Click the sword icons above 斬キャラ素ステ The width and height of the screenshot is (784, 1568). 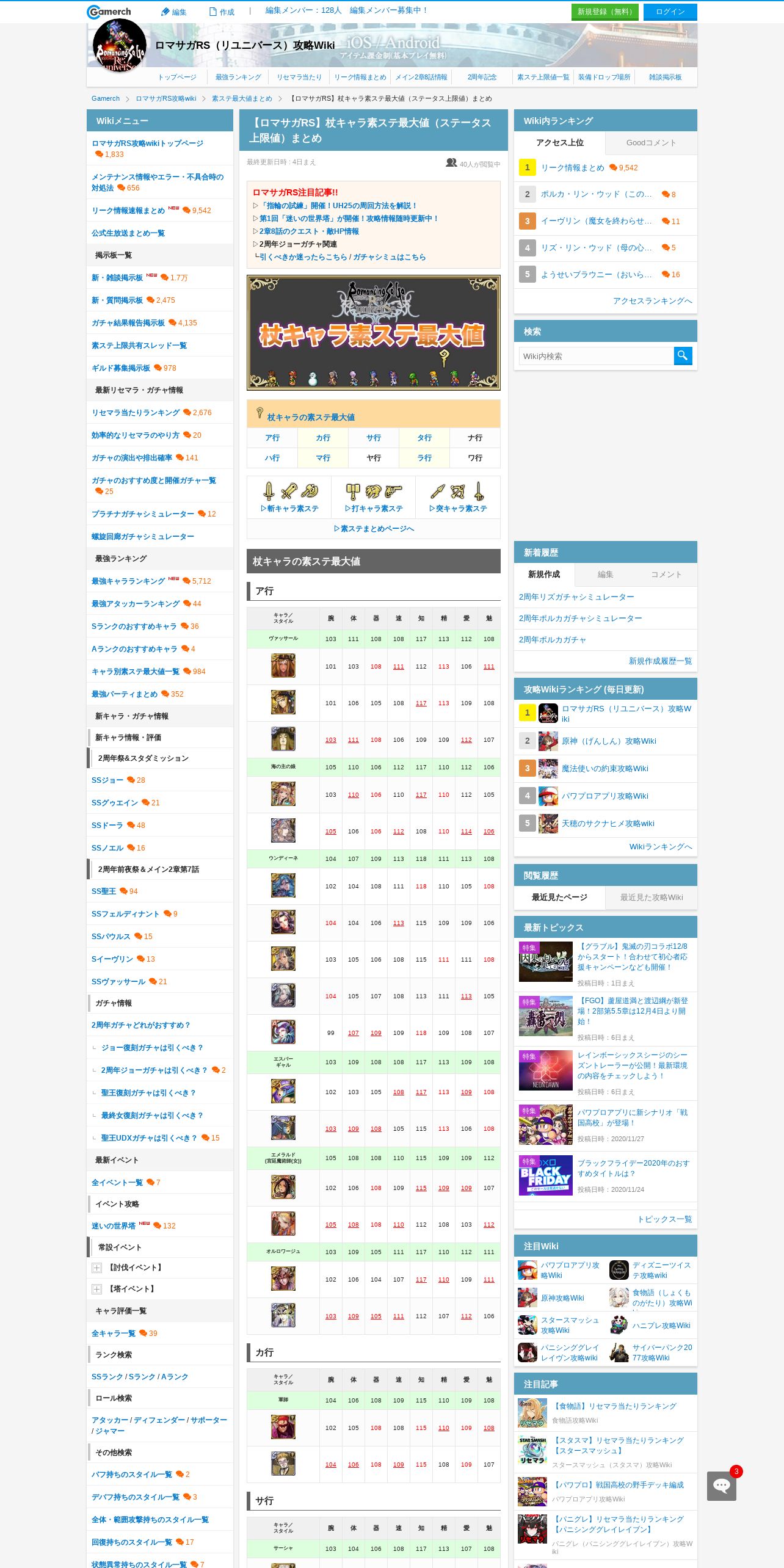tap(289, 491)
